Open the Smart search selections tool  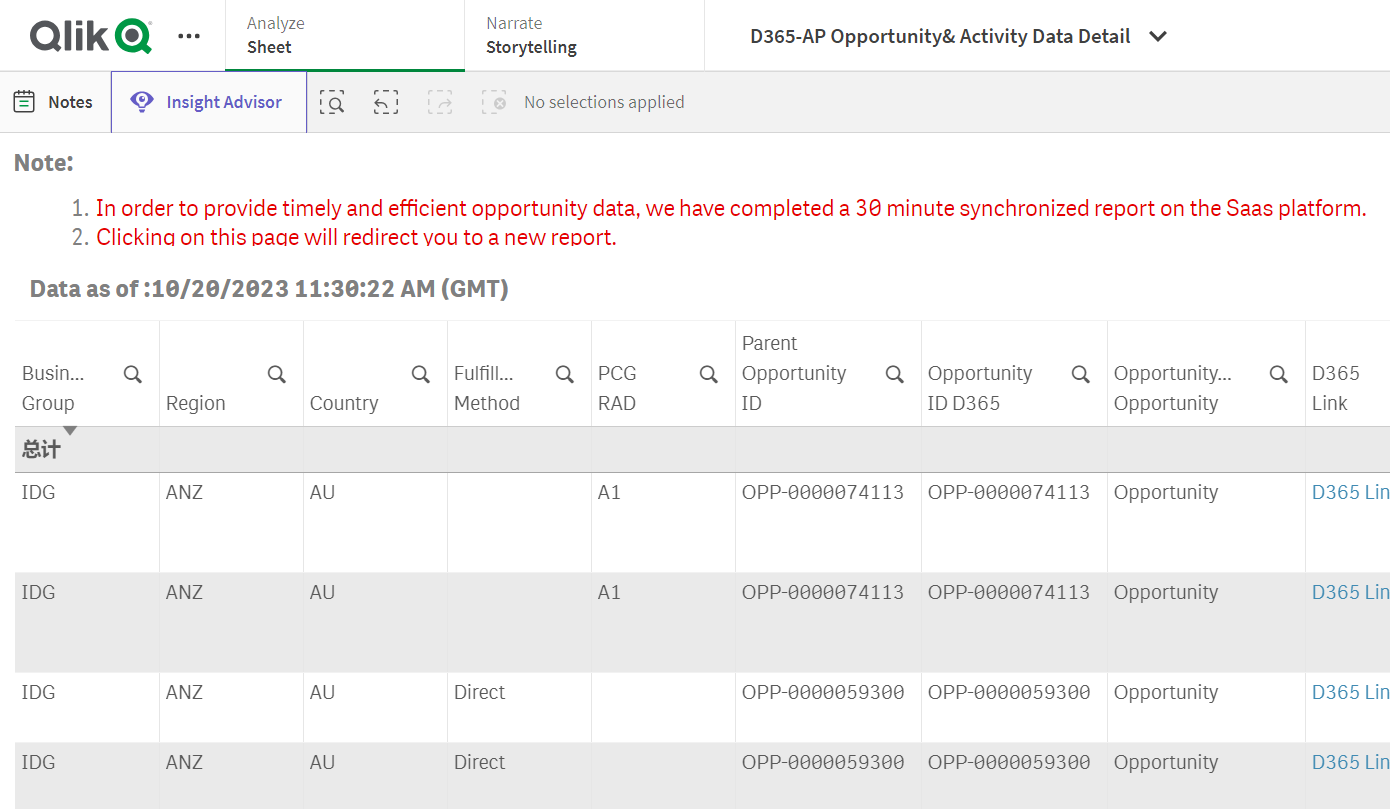pyautogui.click(x=332, y=102)
